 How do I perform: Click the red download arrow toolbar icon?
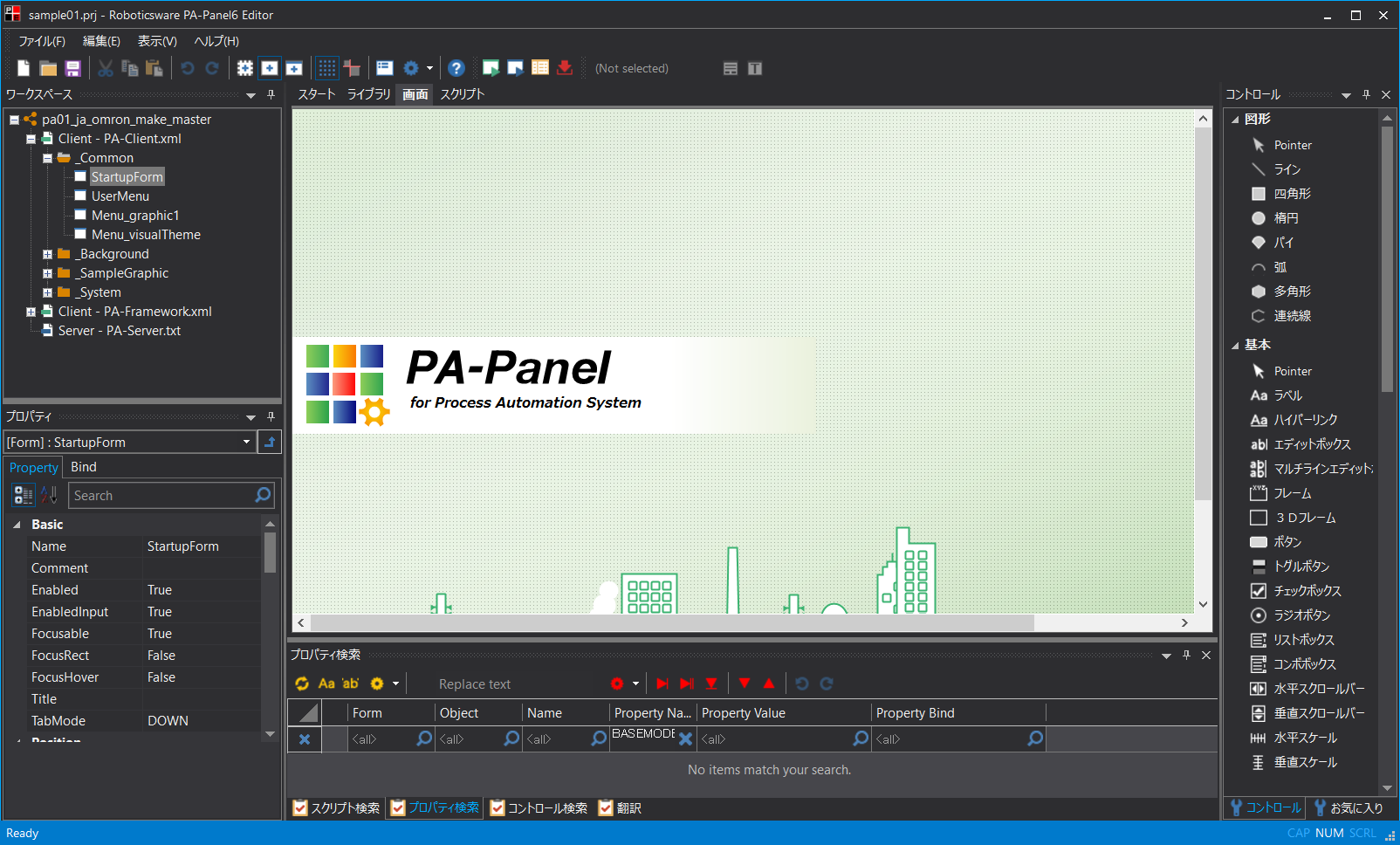click(565, 68)
